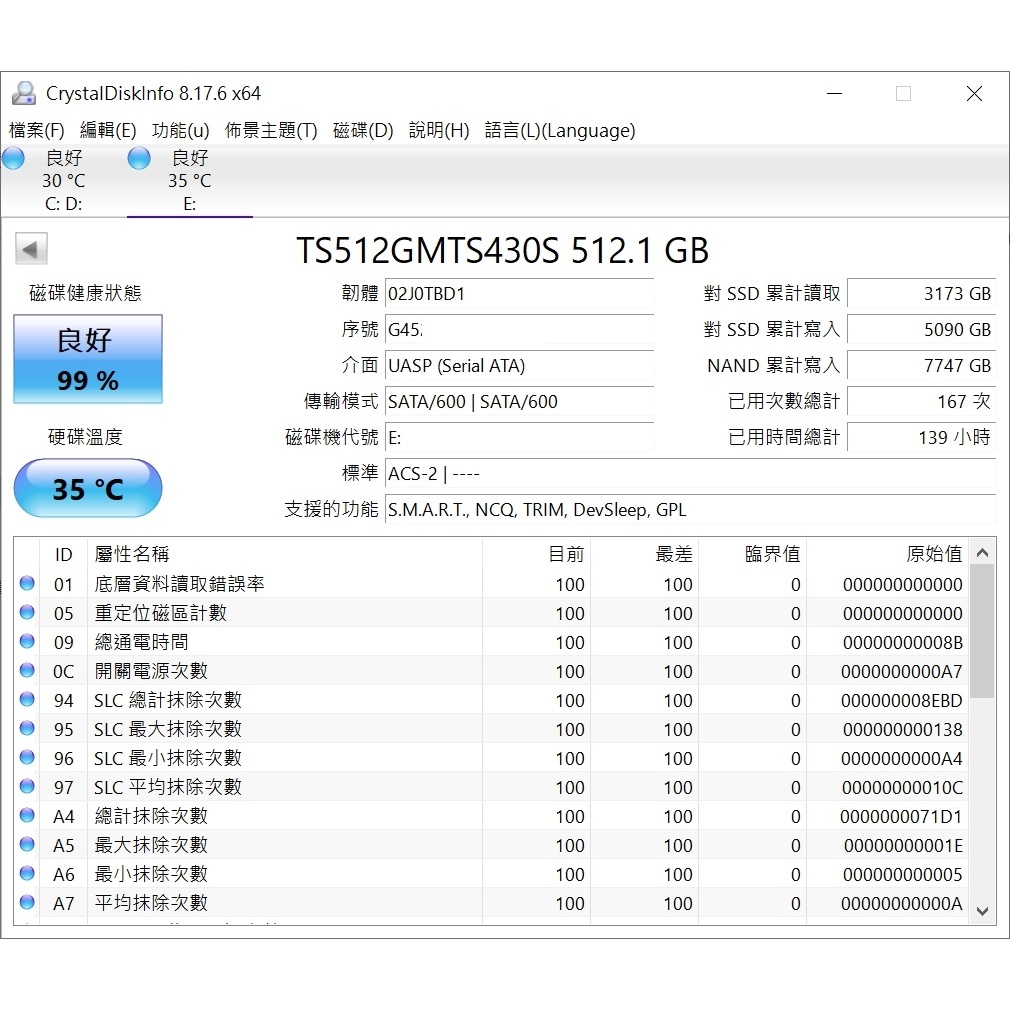Click status dot for attribute 05 row
This screenshot has height=1010, width=1010.
pos(27,612)
